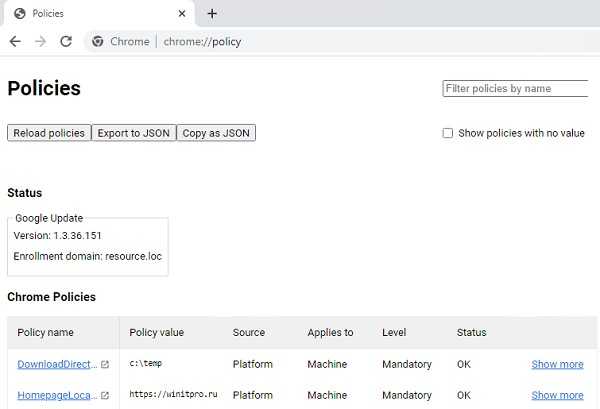Click Mandatory in the DownloadDirect row
Screen dimensions: 600x409
(x=407, y=364)
